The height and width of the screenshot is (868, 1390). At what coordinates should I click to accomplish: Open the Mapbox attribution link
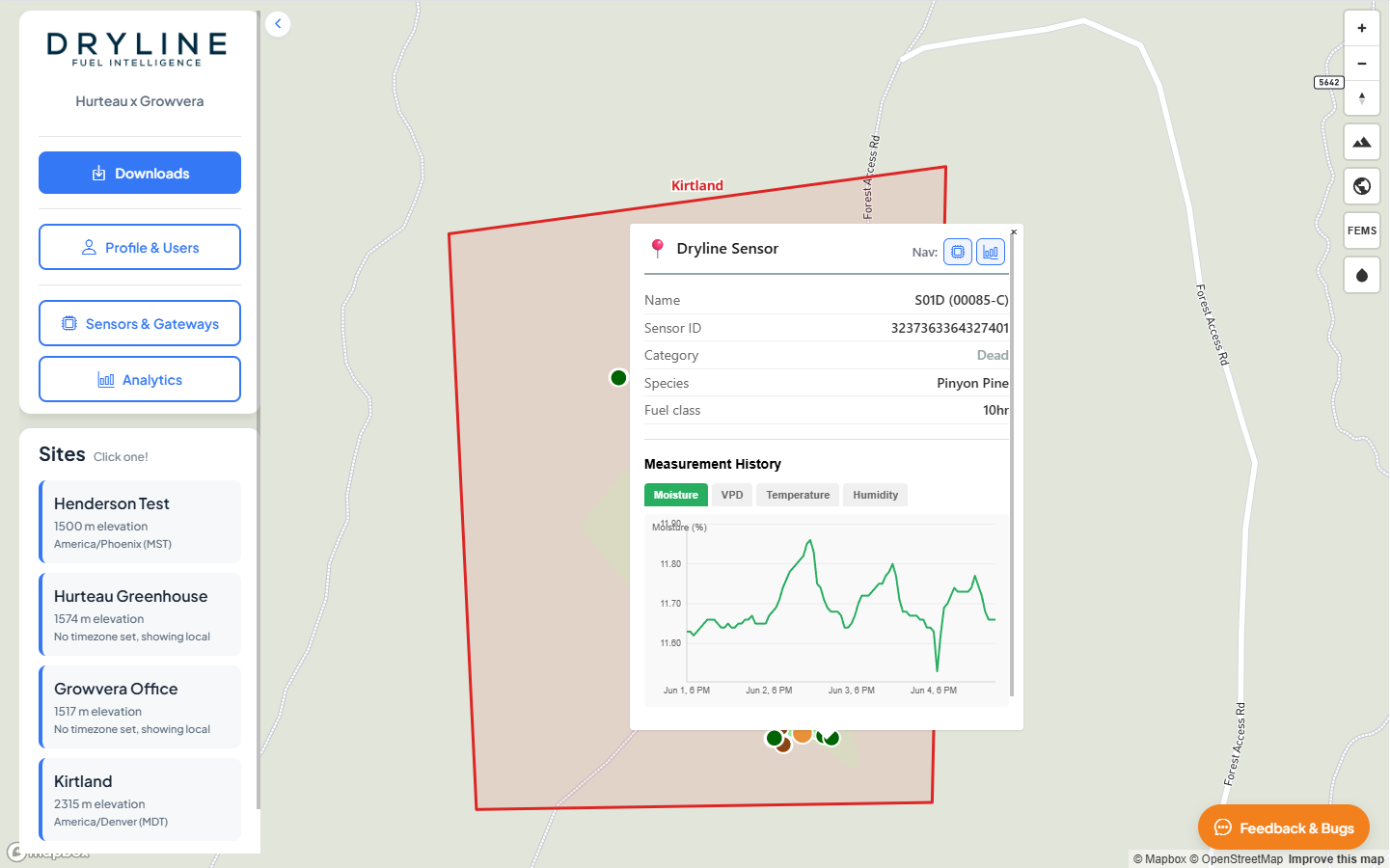pyautogui.click(x=1159, y=859)
